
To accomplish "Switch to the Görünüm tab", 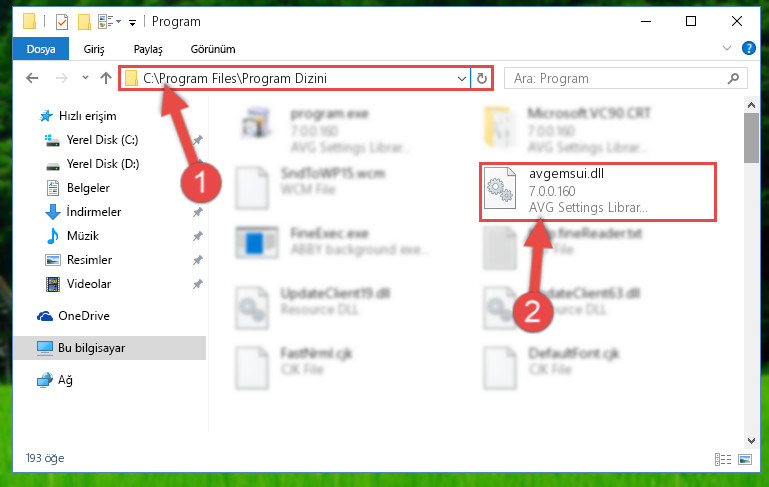I will tap(213, 49).
